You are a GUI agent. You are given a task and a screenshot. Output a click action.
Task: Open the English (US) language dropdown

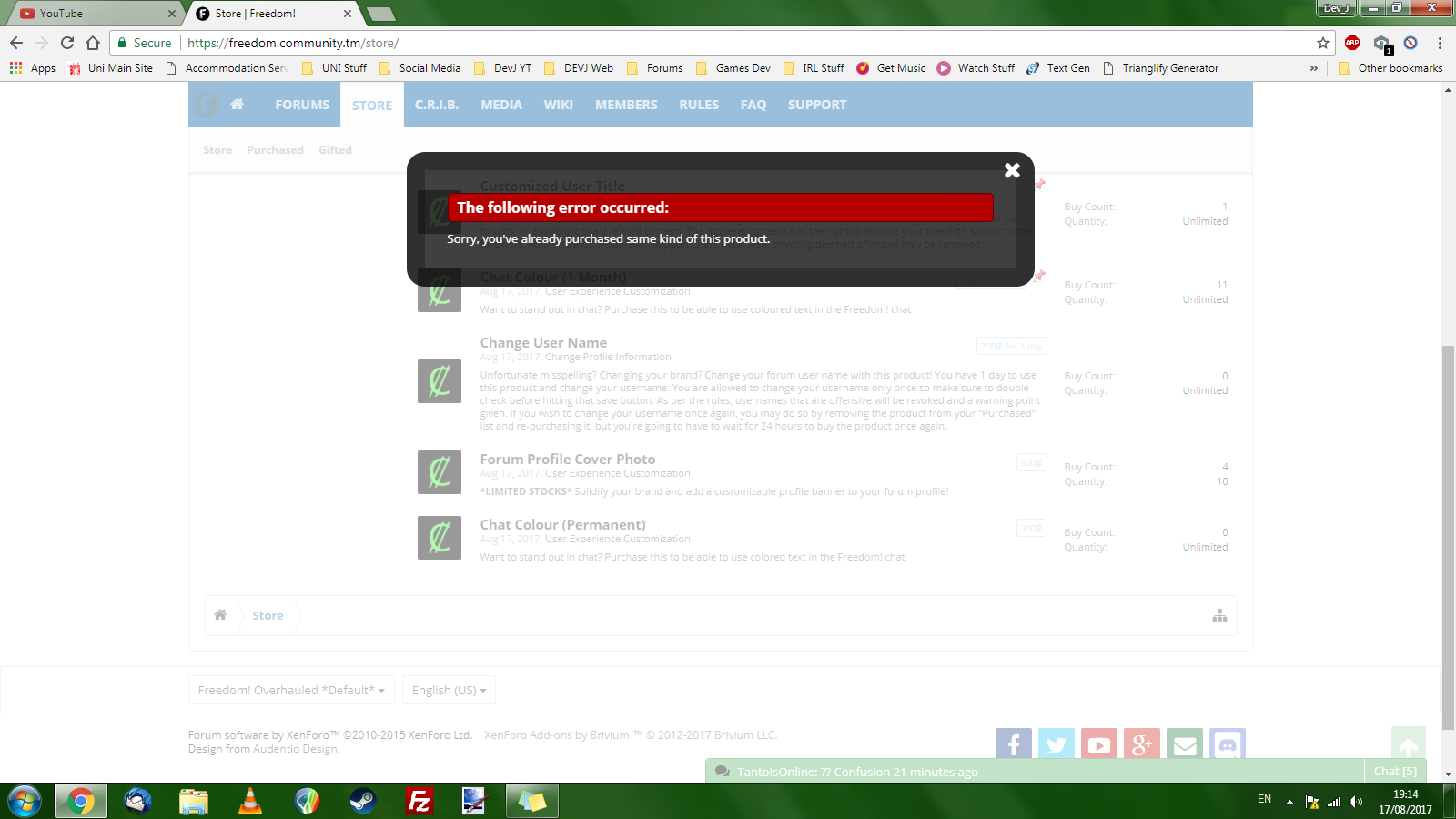click(x=449, y=690)
